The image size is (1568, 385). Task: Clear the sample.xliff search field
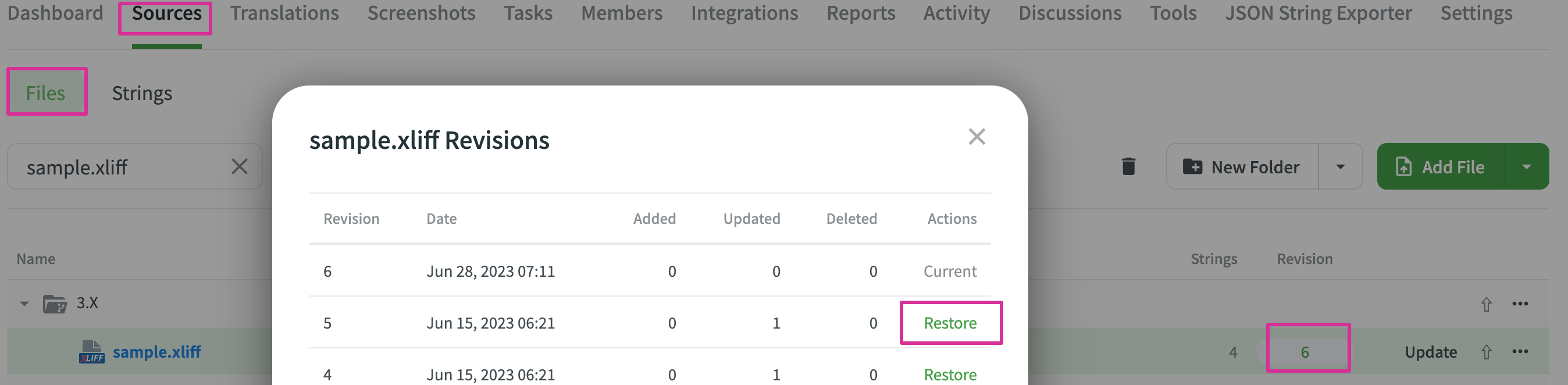(239, 167)
